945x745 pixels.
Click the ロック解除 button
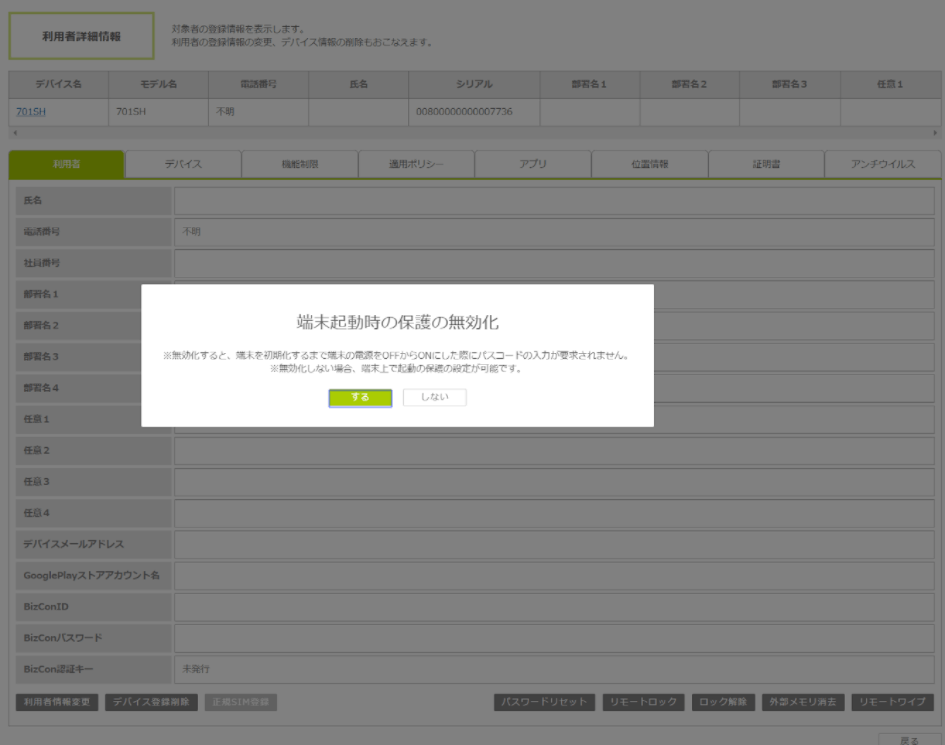pos(723,702)
